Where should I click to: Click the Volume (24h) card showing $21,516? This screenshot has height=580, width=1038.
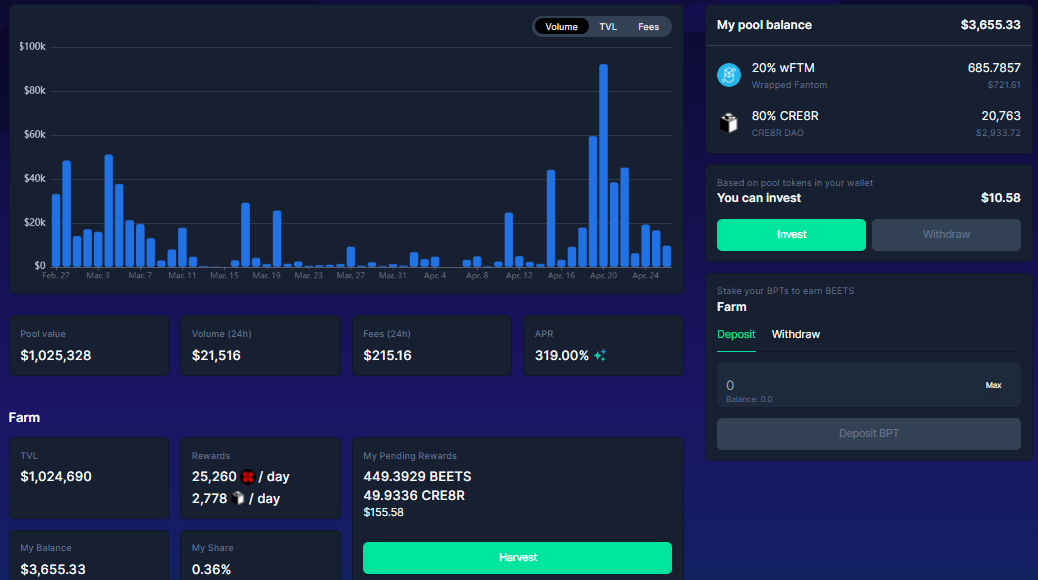click(x=260, y=346)
